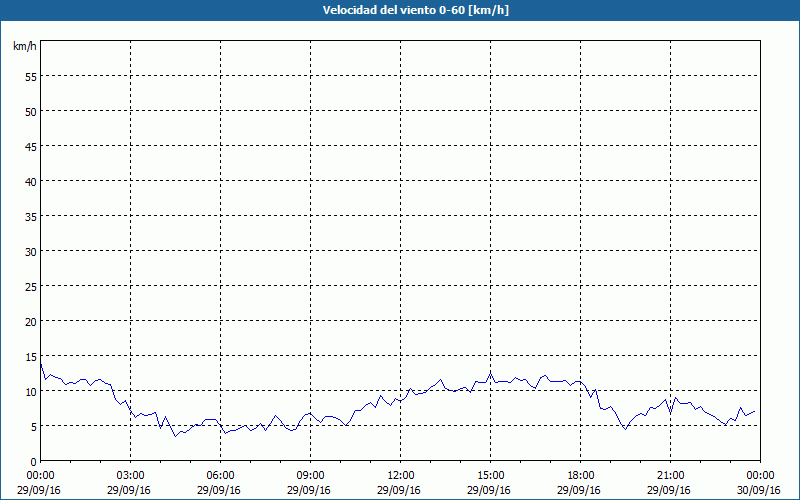
Task: Click the 09:00 time label on the axis
Action: pos(310,475)
